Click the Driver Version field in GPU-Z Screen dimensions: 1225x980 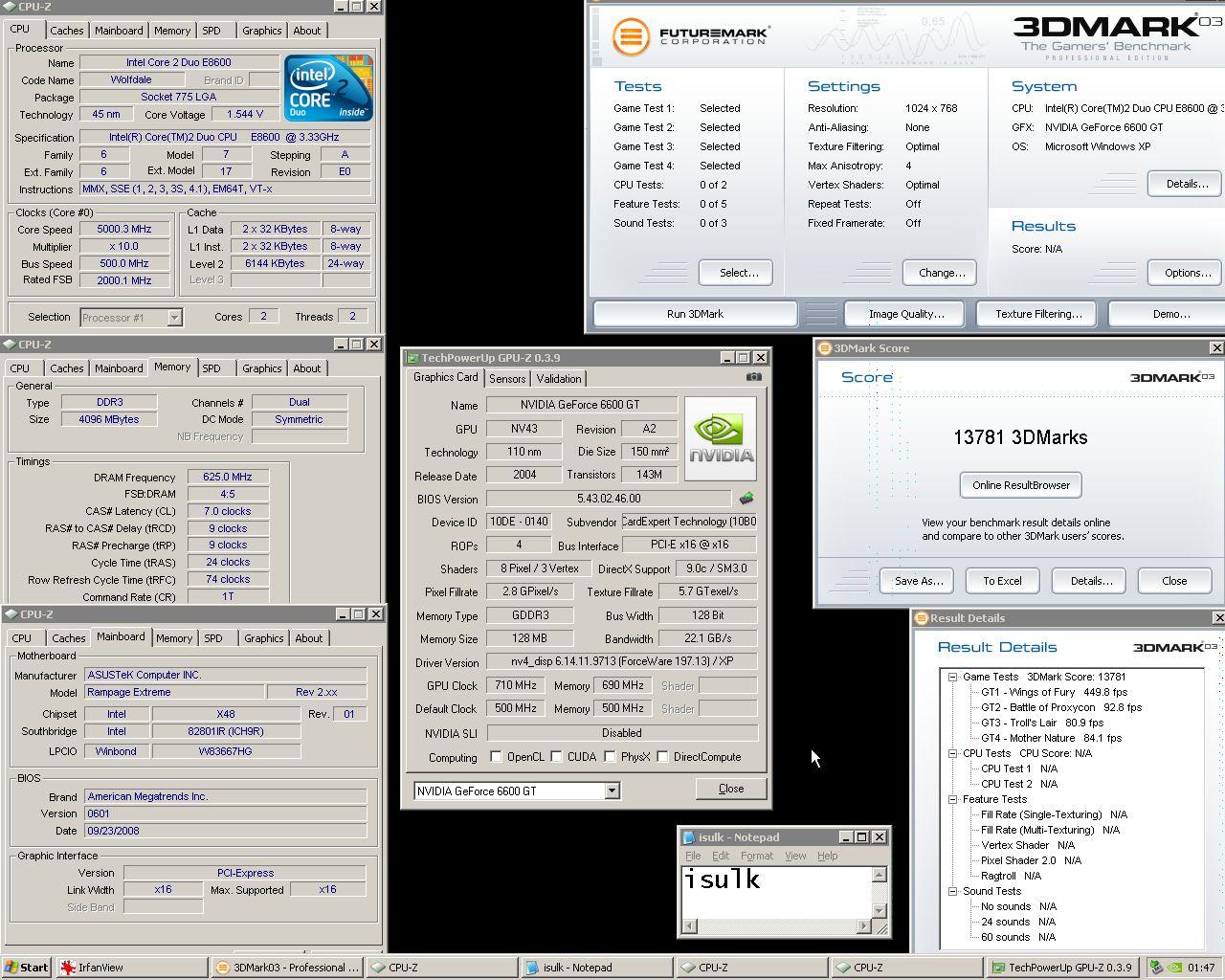(x=621, y=661)
